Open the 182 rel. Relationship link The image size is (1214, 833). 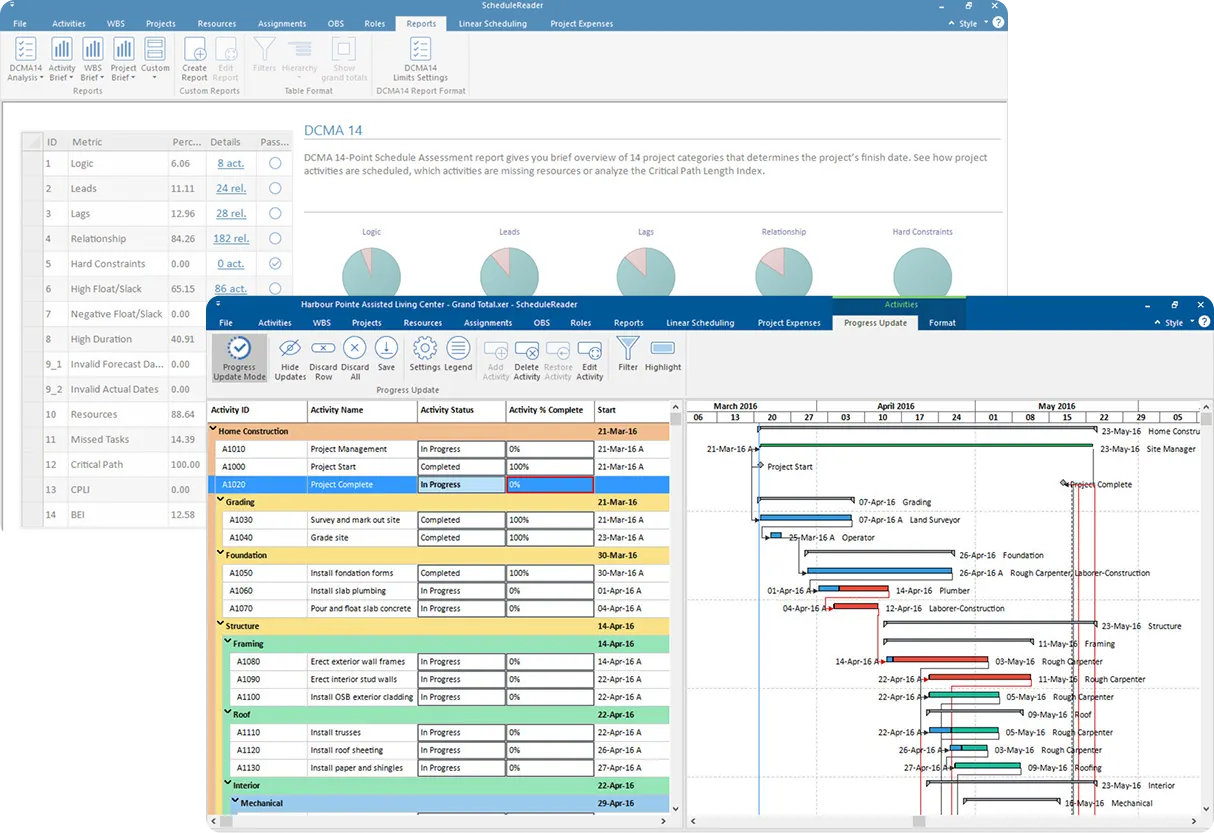pyautogui.click(x=231, y=238)
